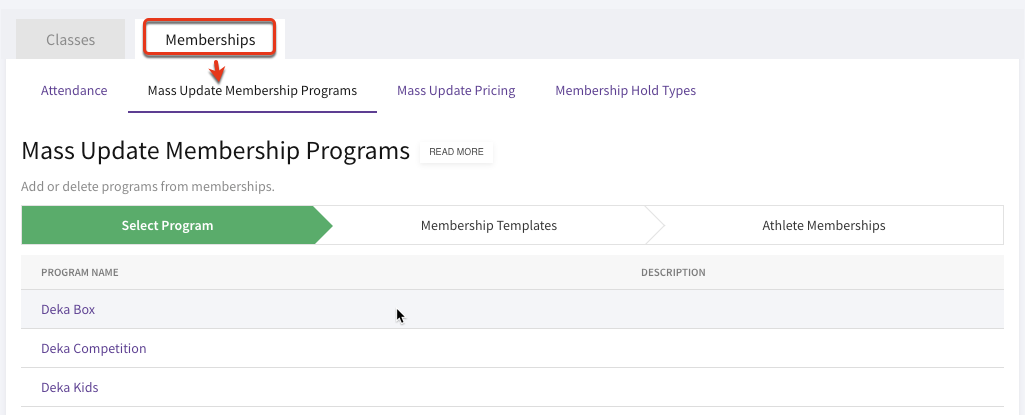
Task: Go to Mass Update Pricing tab
Action: click(456, 91)
